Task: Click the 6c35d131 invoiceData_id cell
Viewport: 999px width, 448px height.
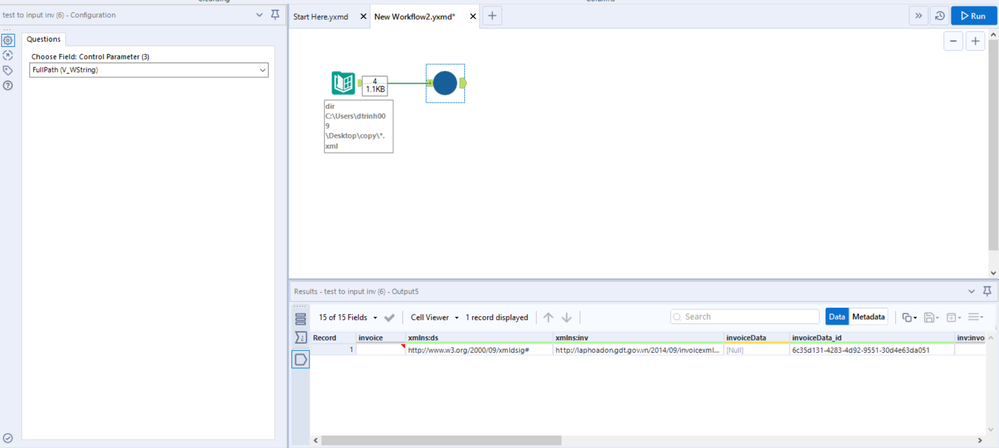Action: pyautogui.click(x=871, y=350)
